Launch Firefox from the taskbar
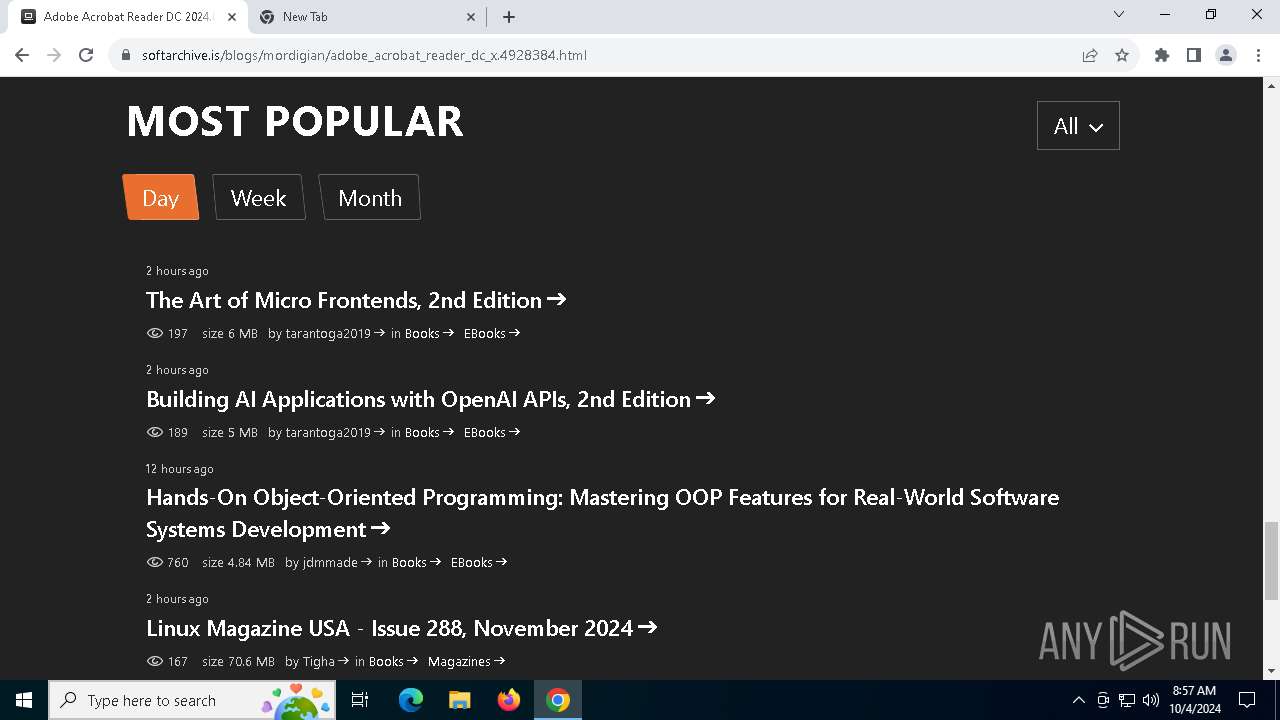This screenshot has height=720, width=1280. click(x=509, y=700)
